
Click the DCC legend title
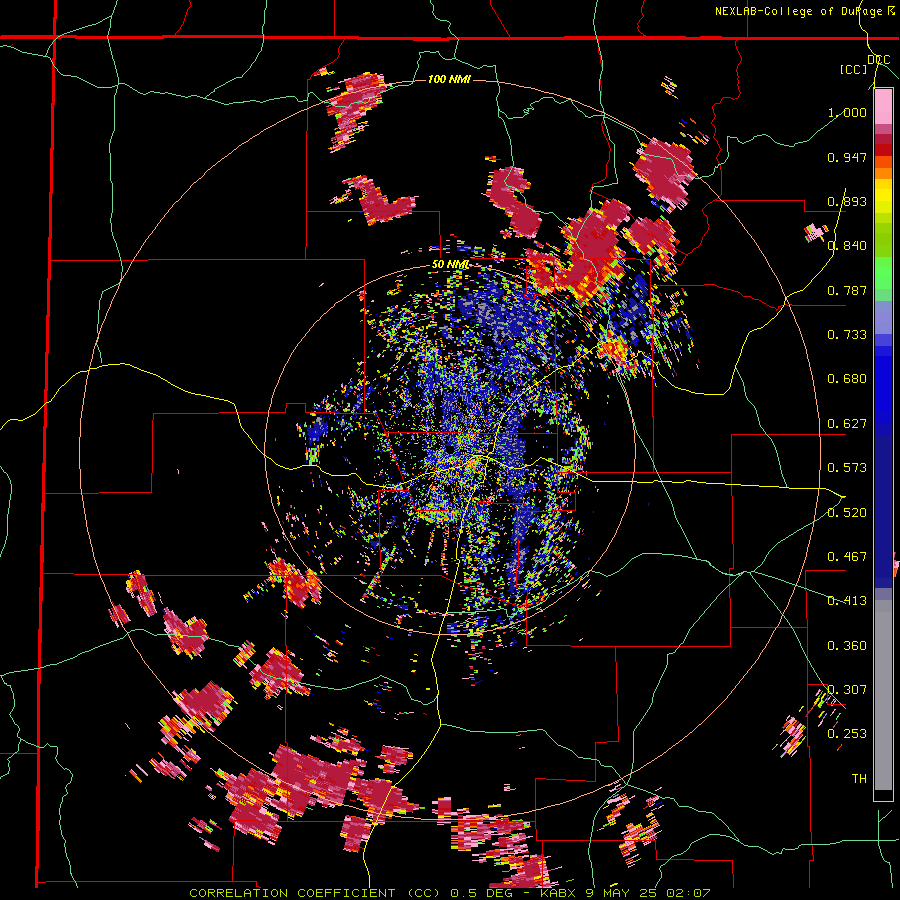point(878,60)
